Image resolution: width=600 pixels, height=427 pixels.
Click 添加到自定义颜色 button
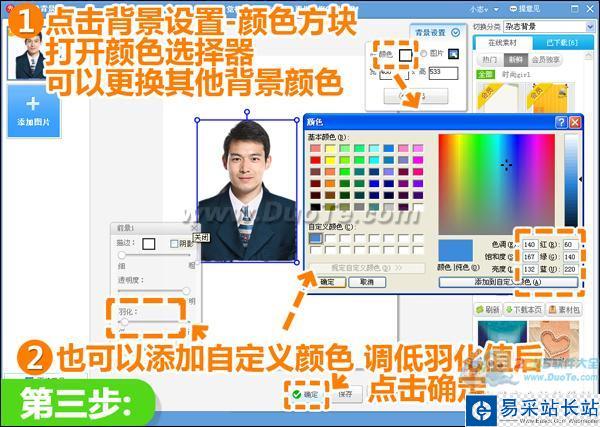508,282
